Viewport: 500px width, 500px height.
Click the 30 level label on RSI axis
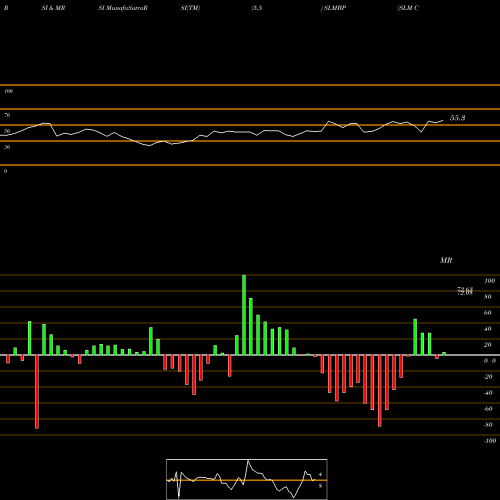[7, 147]
